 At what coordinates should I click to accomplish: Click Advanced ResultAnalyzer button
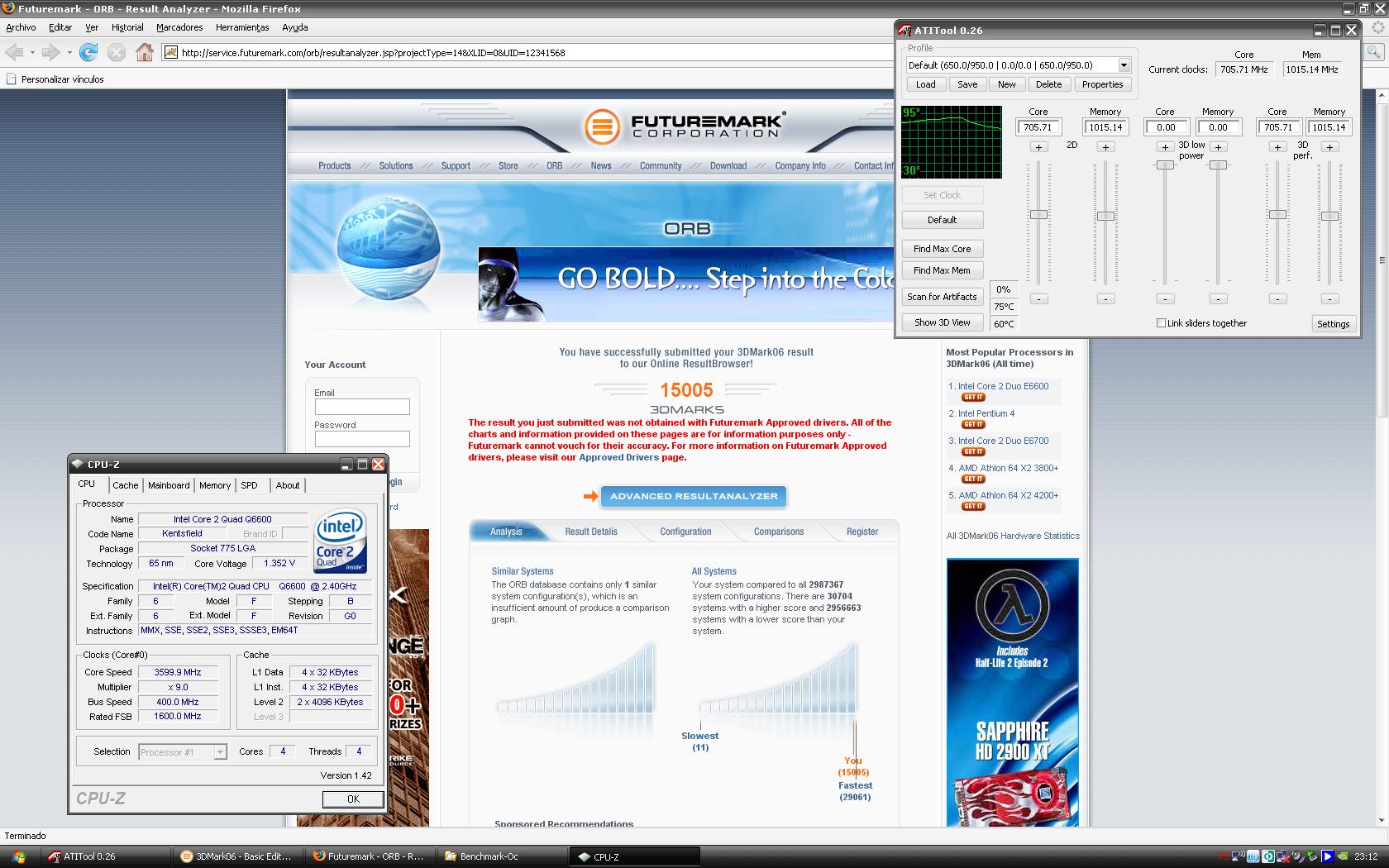694,496
